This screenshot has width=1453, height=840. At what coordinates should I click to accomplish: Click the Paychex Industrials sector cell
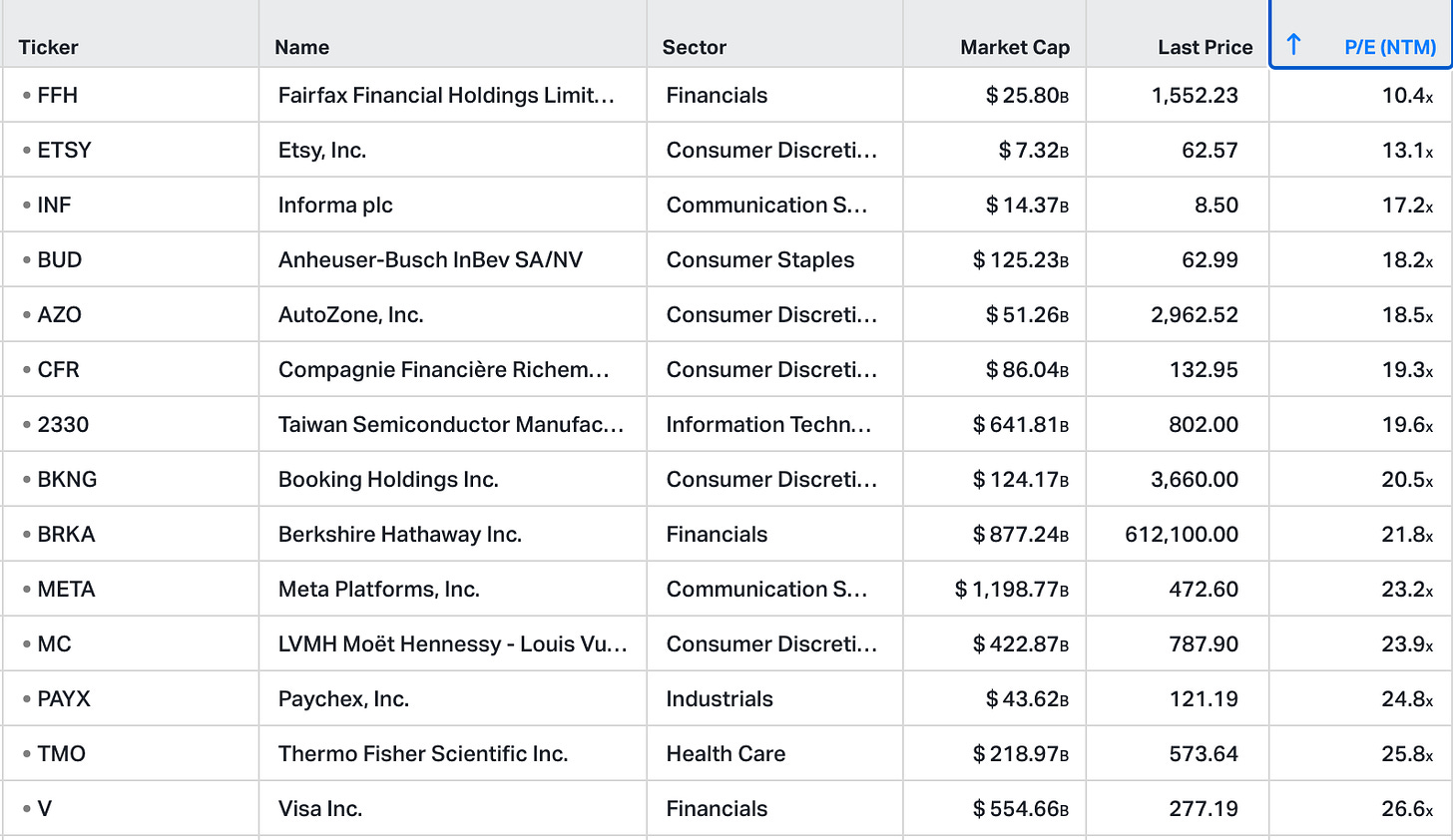(720, 699)
